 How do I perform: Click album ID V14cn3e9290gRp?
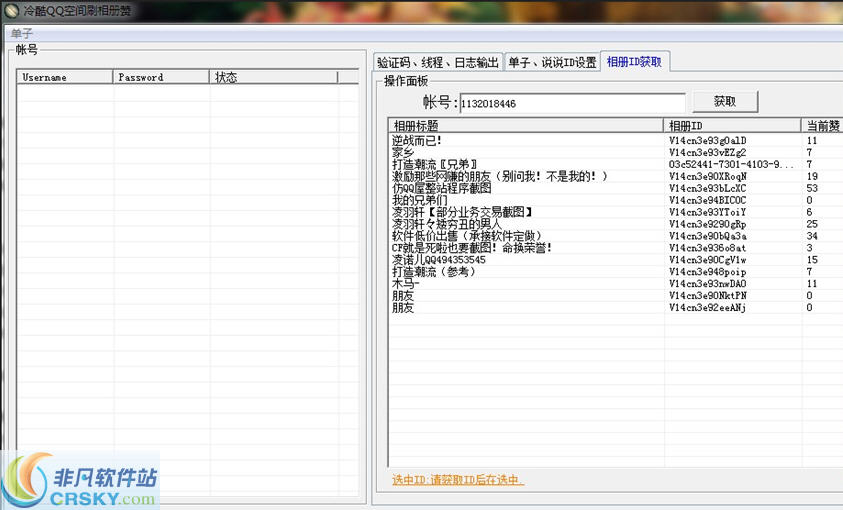pos(708,224)
